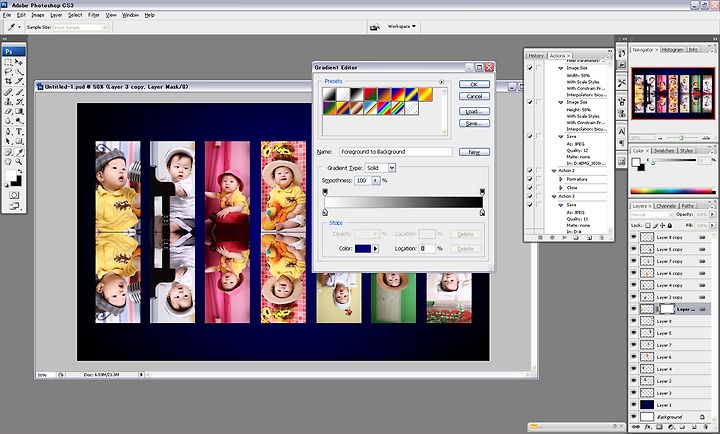Select the Move tool
This screenshot has height=434, width=720.
click(x=19, y=62)
